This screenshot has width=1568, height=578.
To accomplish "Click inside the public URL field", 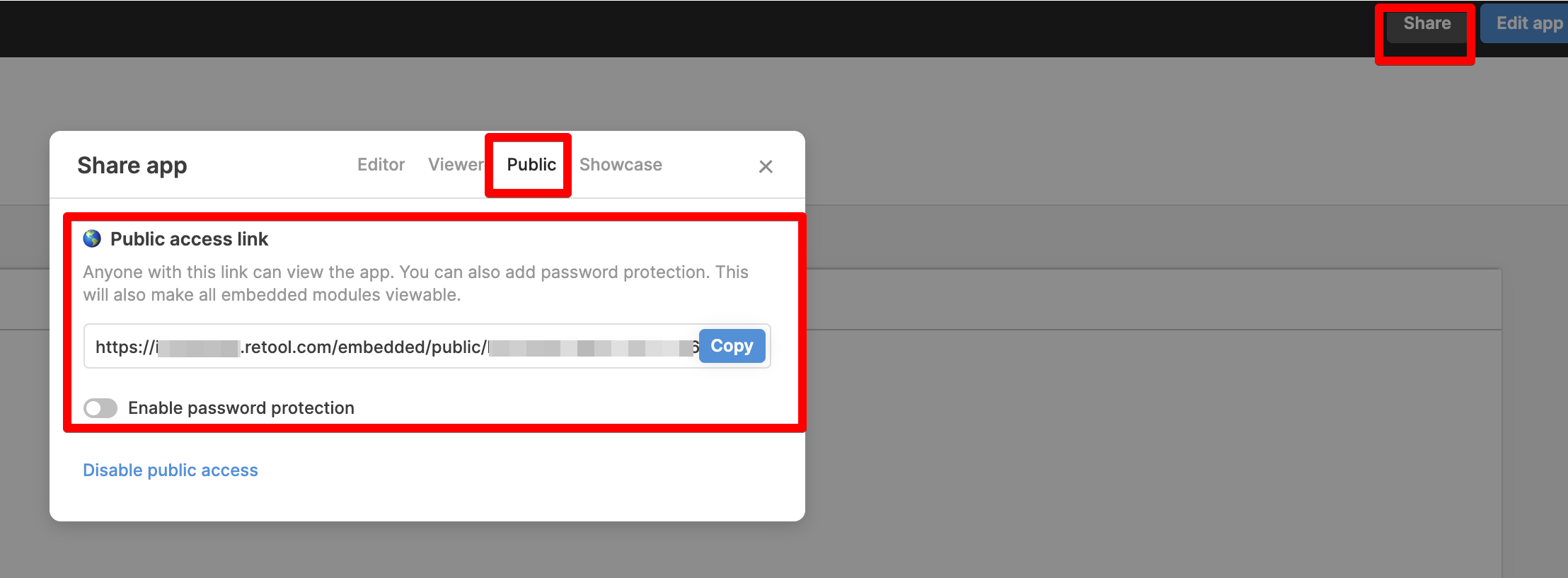I will [x=391, y=346].
